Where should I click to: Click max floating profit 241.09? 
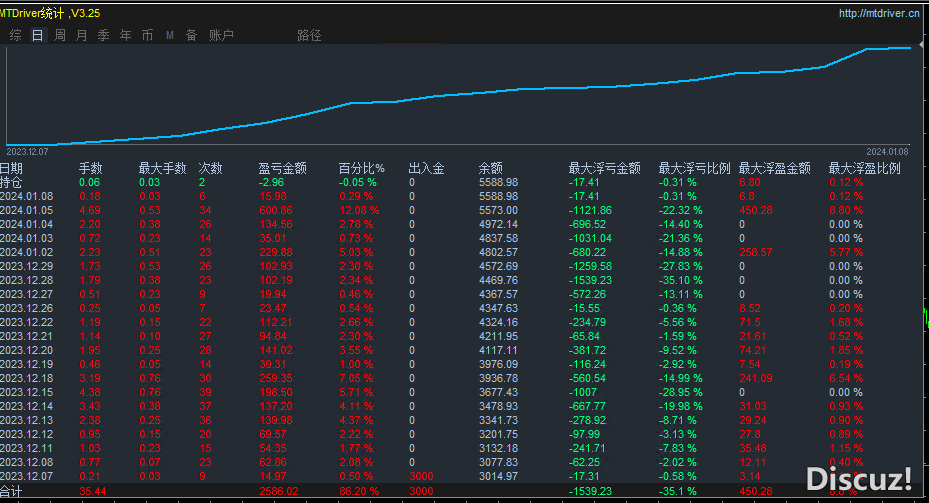point(756,379)
